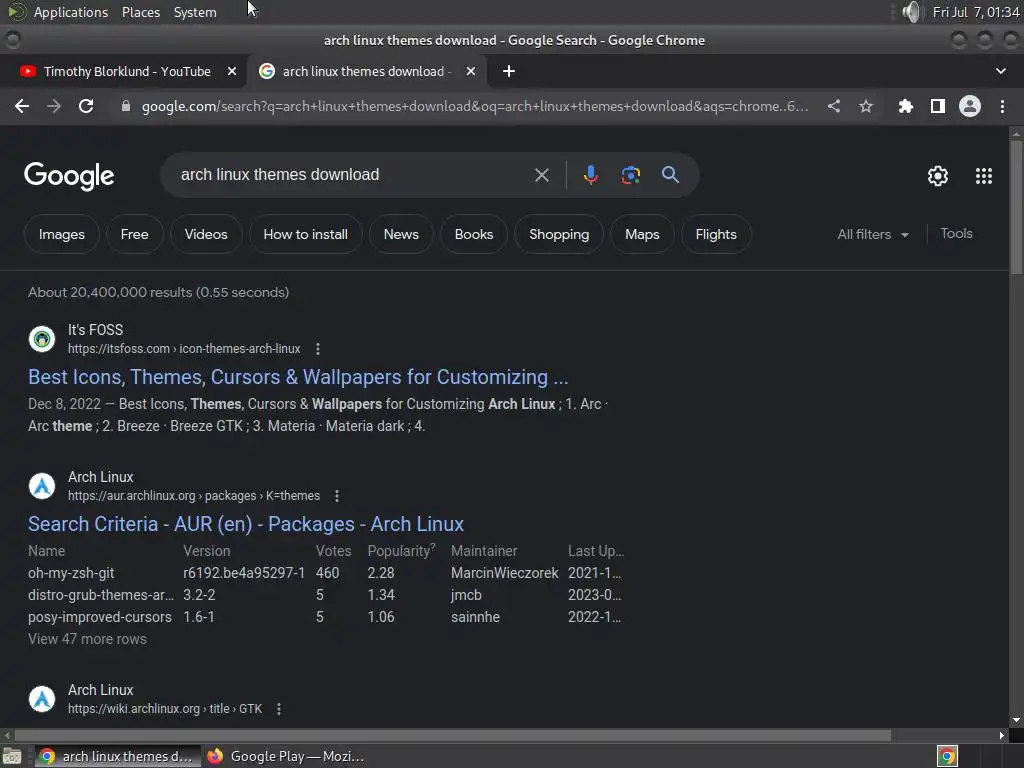Expand View 47 more rows

coord(88,639)
